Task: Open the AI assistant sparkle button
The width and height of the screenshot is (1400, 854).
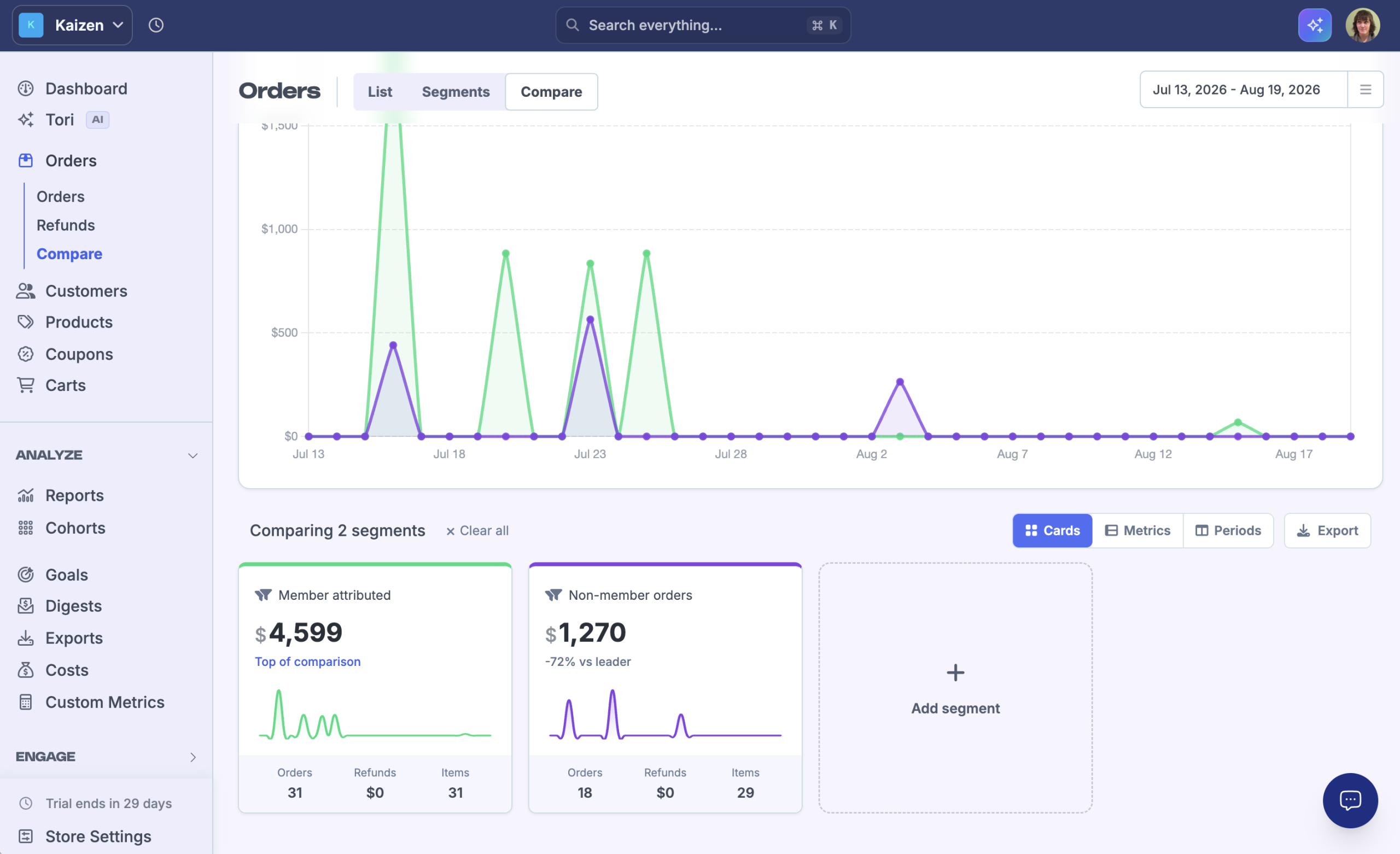Action: pyautogui.click(x=1315, y=25)
